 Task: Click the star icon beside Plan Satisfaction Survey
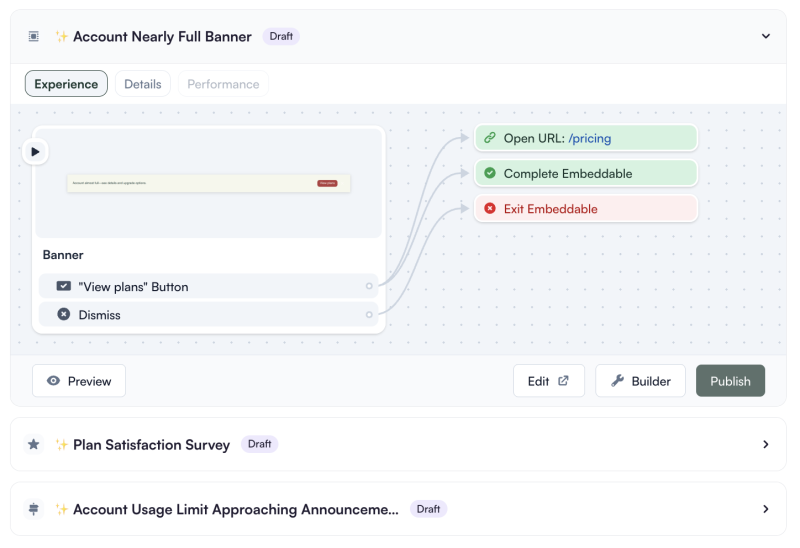34,444
